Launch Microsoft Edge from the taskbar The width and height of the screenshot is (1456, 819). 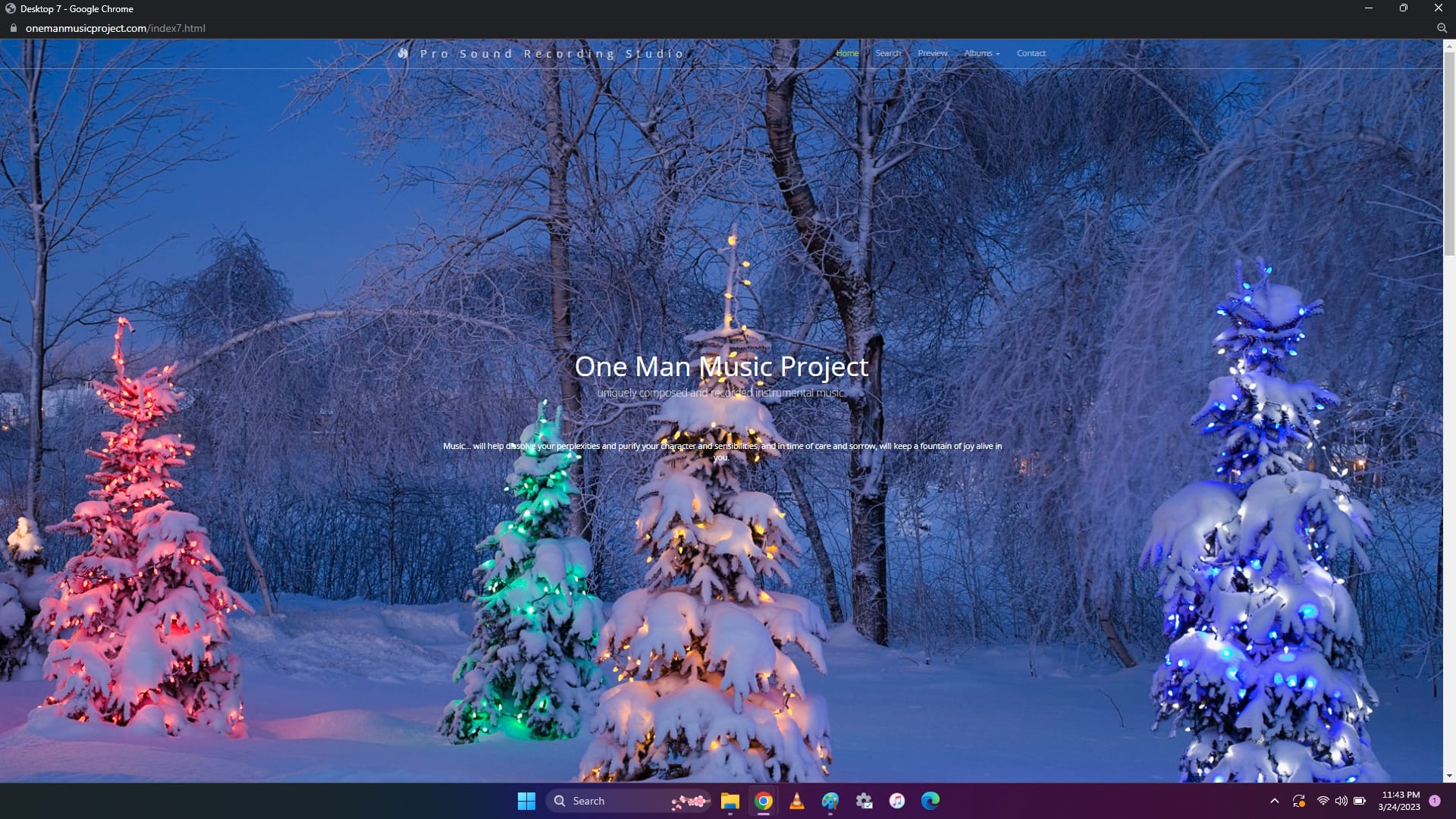coord(930,801)
